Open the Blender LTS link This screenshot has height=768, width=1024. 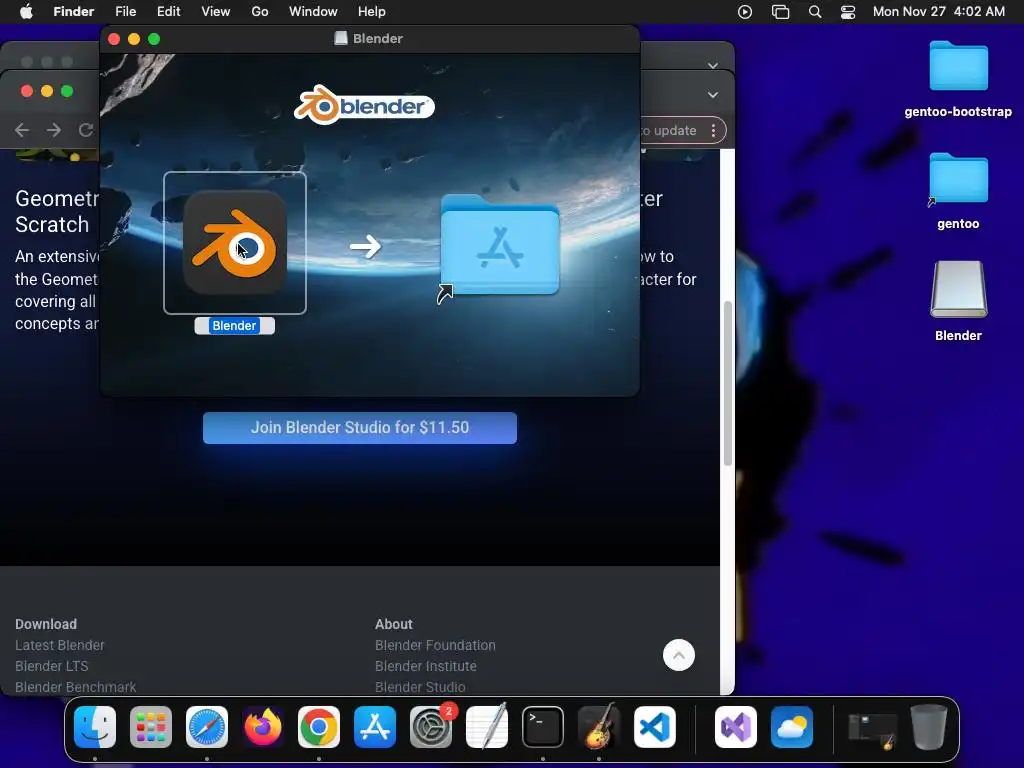52,666
